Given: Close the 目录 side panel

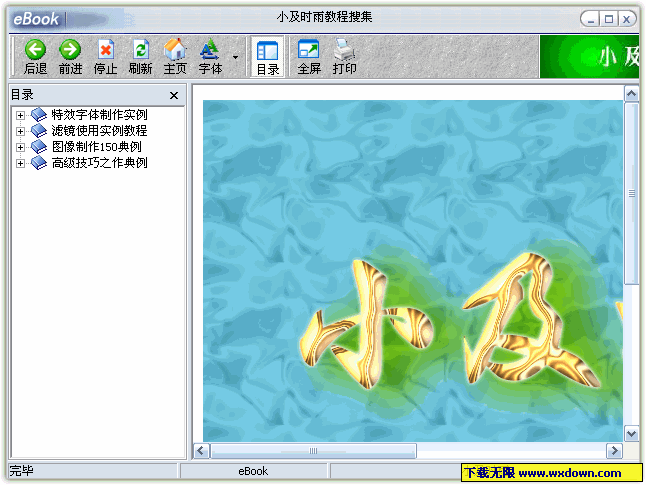Looking at the screenshot, I should 174,96.
